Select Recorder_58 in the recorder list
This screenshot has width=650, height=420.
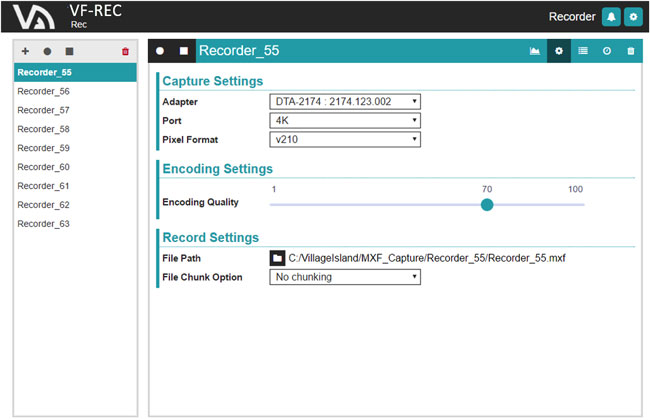point(44,129)
